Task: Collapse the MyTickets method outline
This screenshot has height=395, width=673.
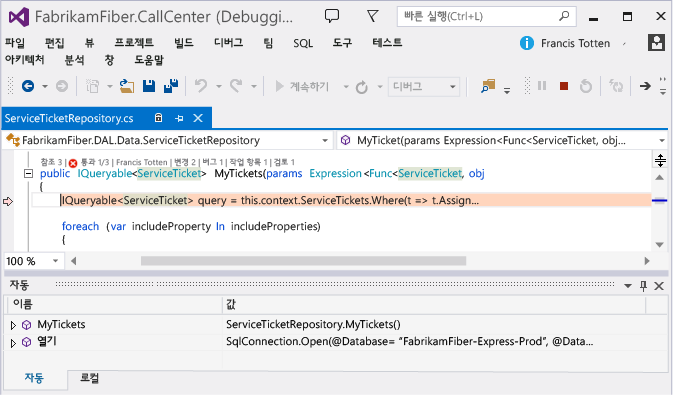Action: point(28,173)
